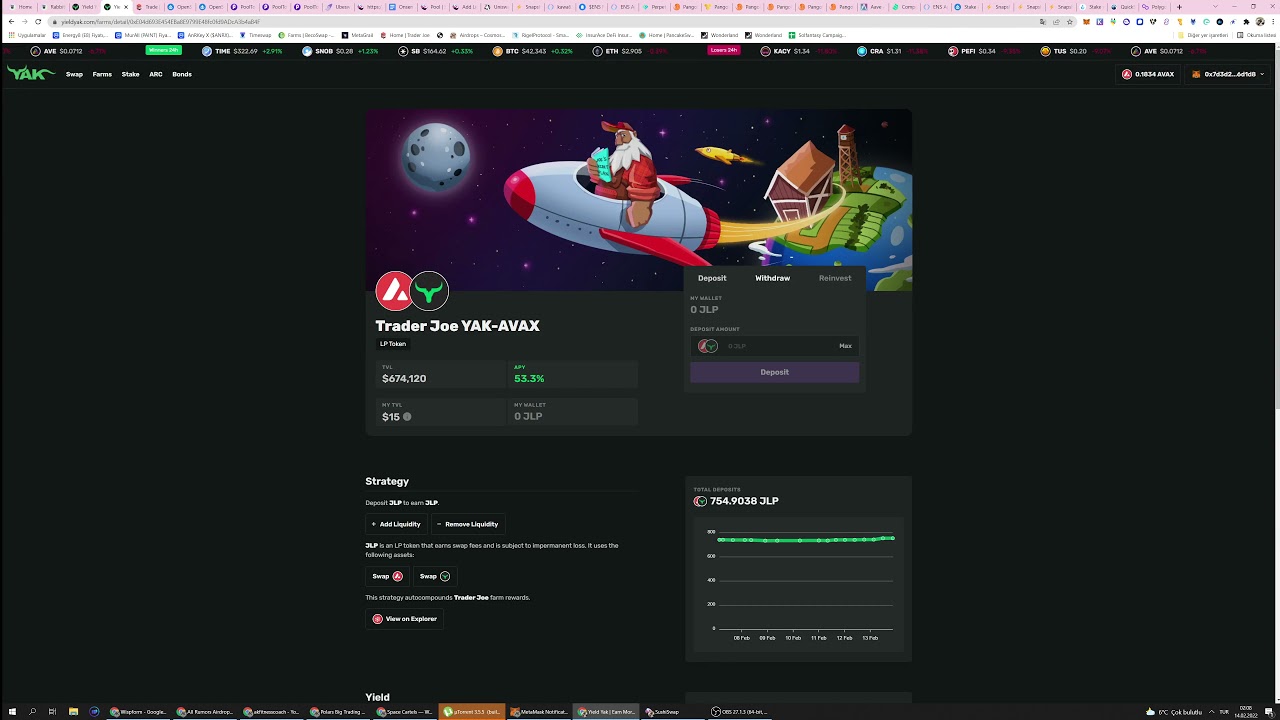Click the info icon next to $15

(407, 417)
